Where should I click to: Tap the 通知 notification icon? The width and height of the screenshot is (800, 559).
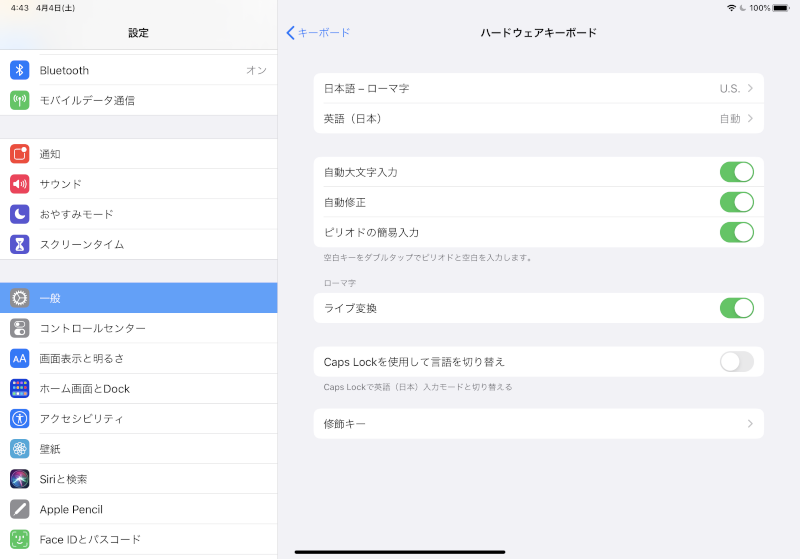(19, 154)
